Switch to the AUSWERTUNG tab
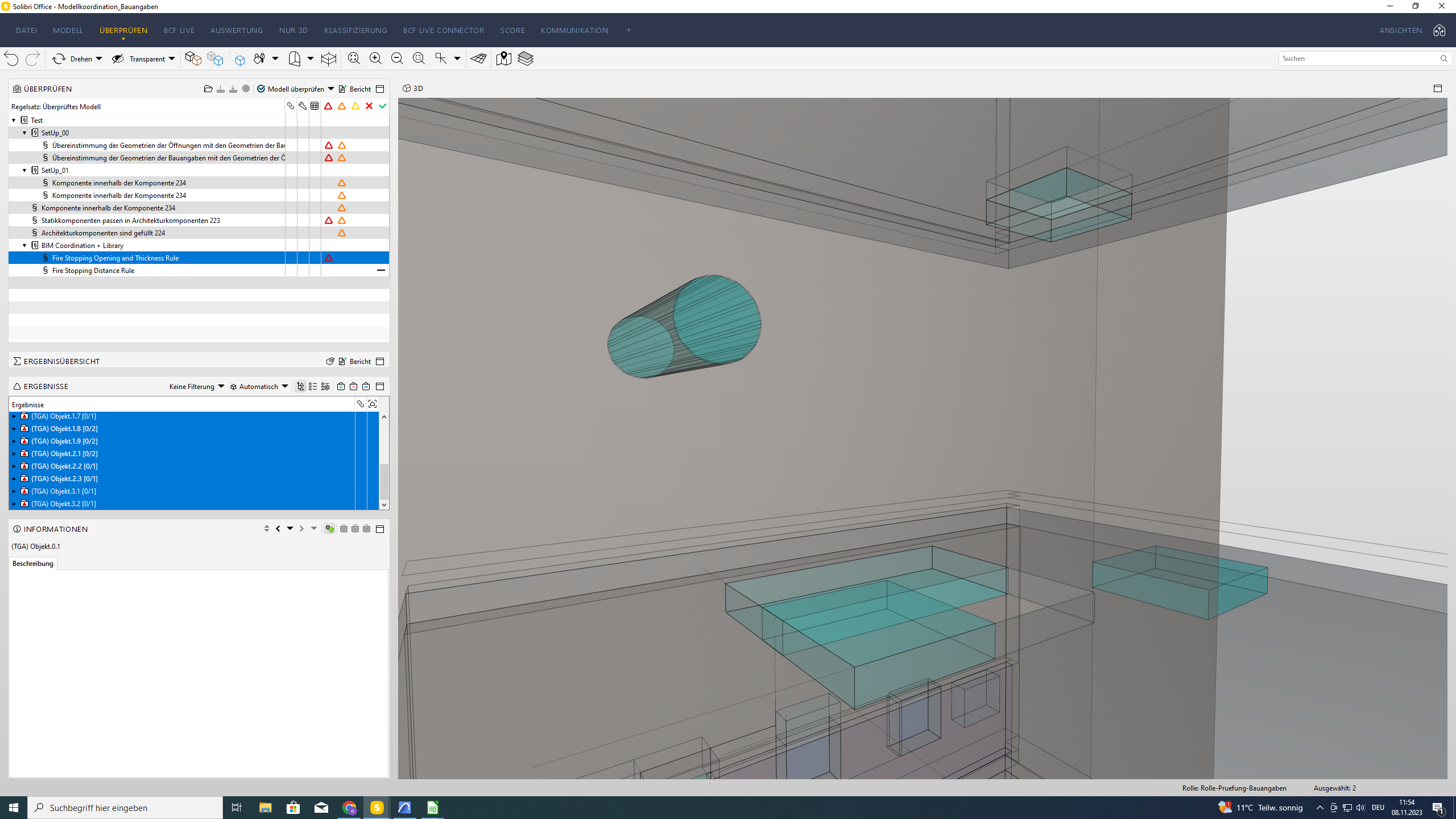The height and width of the screenshot is (819, 1456). [237, 30]
